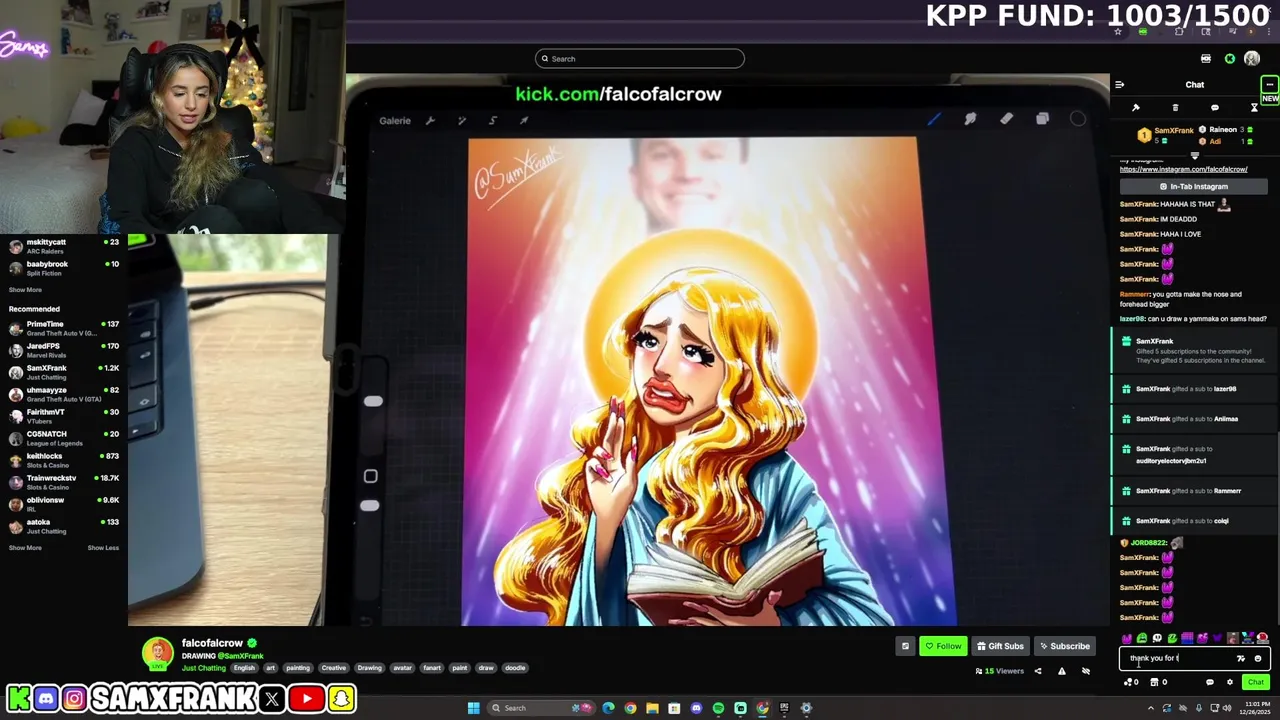Viewport: 1280px width, 720px height.
Task: Click the Procreate brush size slider handle
Action: (x=373, y=401)
